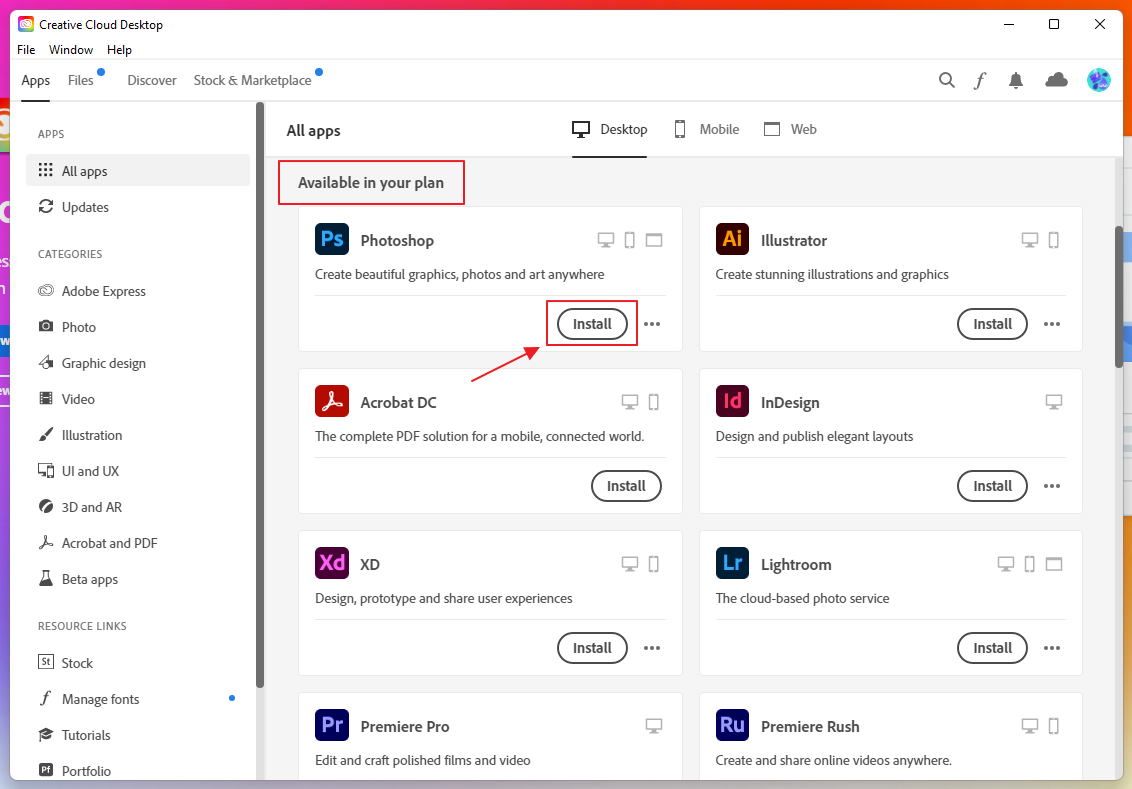Open the fonts icon in top bar
Image resolution: width=1132 pixels, height=789 pixels.
pos(981,80)
